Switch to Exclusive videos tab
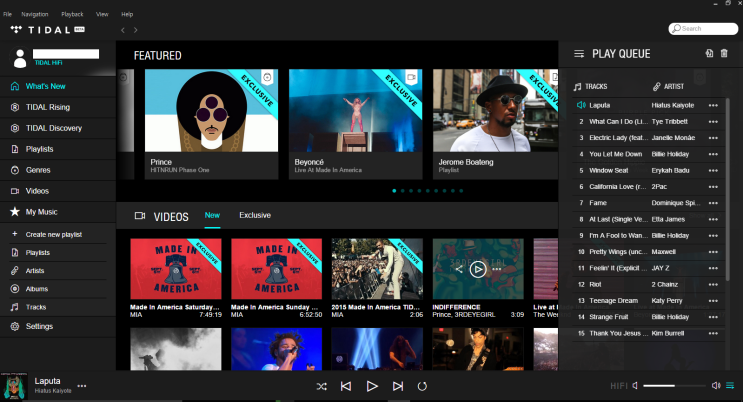This screenshot has height=402, width=743. 255,215
